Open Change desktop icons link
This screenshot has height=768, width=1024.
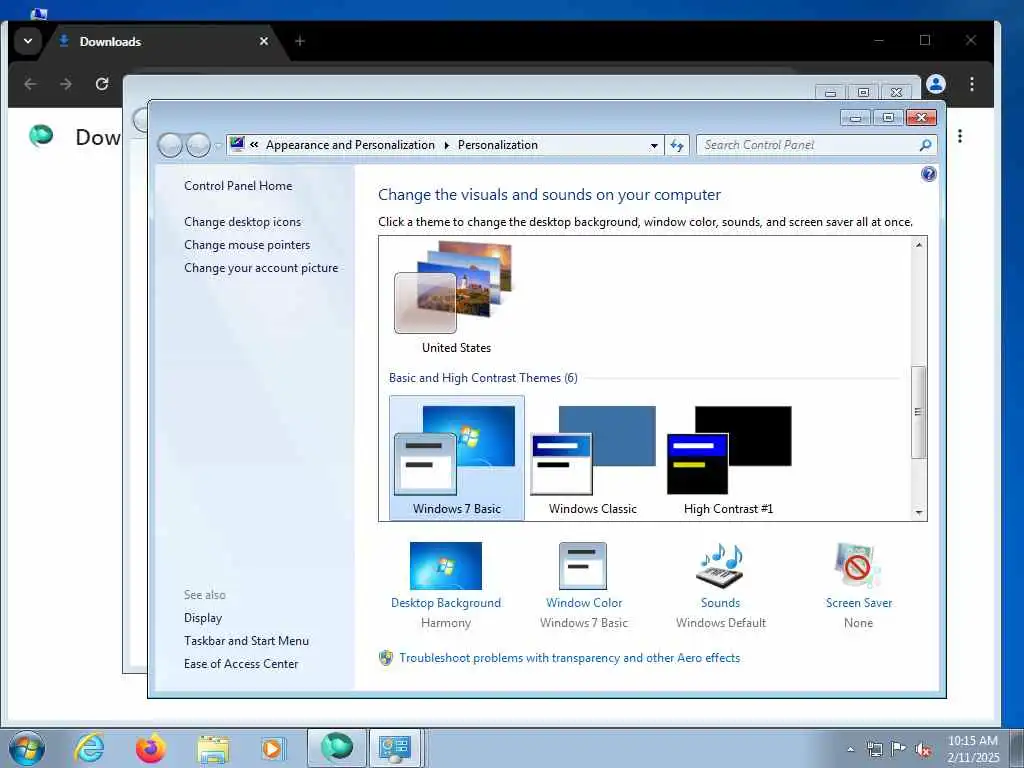(242, 221)
